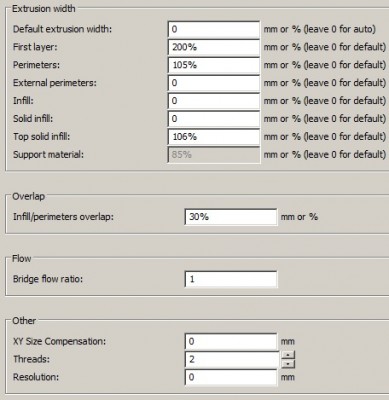Click the Default extrusion width field
The height and width of the screenshot is (400, 389).
coord(214,29)
